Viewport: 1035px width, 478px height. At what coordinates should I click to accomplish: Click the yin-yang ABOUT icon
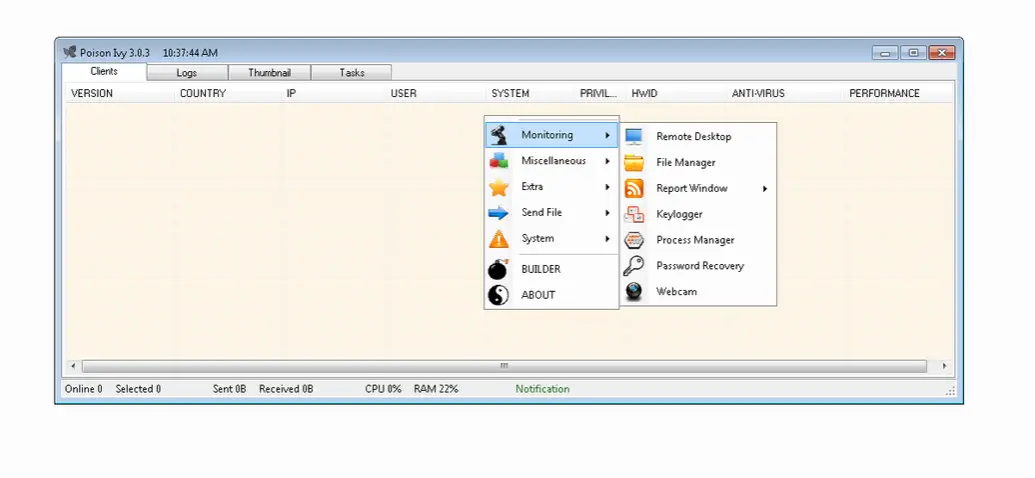[499, 294]
